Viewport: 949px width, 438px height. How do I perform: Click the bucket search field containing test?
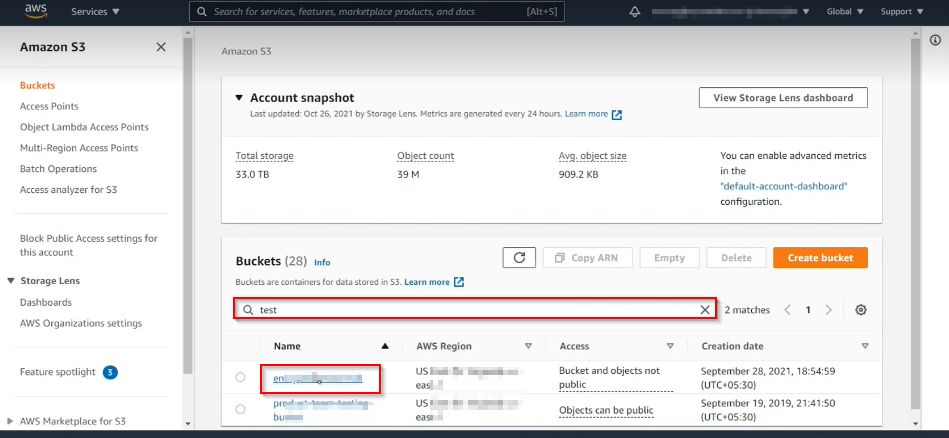pyautogui.click(x=475, y=310)
